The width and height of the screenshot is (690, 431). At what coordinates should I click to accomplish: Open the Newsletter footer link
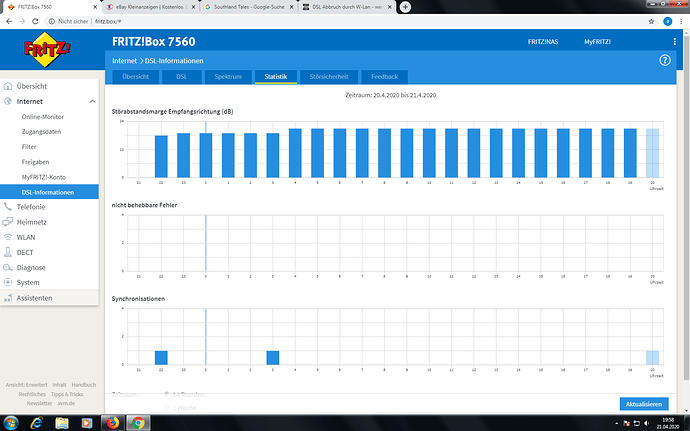pyautogui.click(x=39, y=403)
